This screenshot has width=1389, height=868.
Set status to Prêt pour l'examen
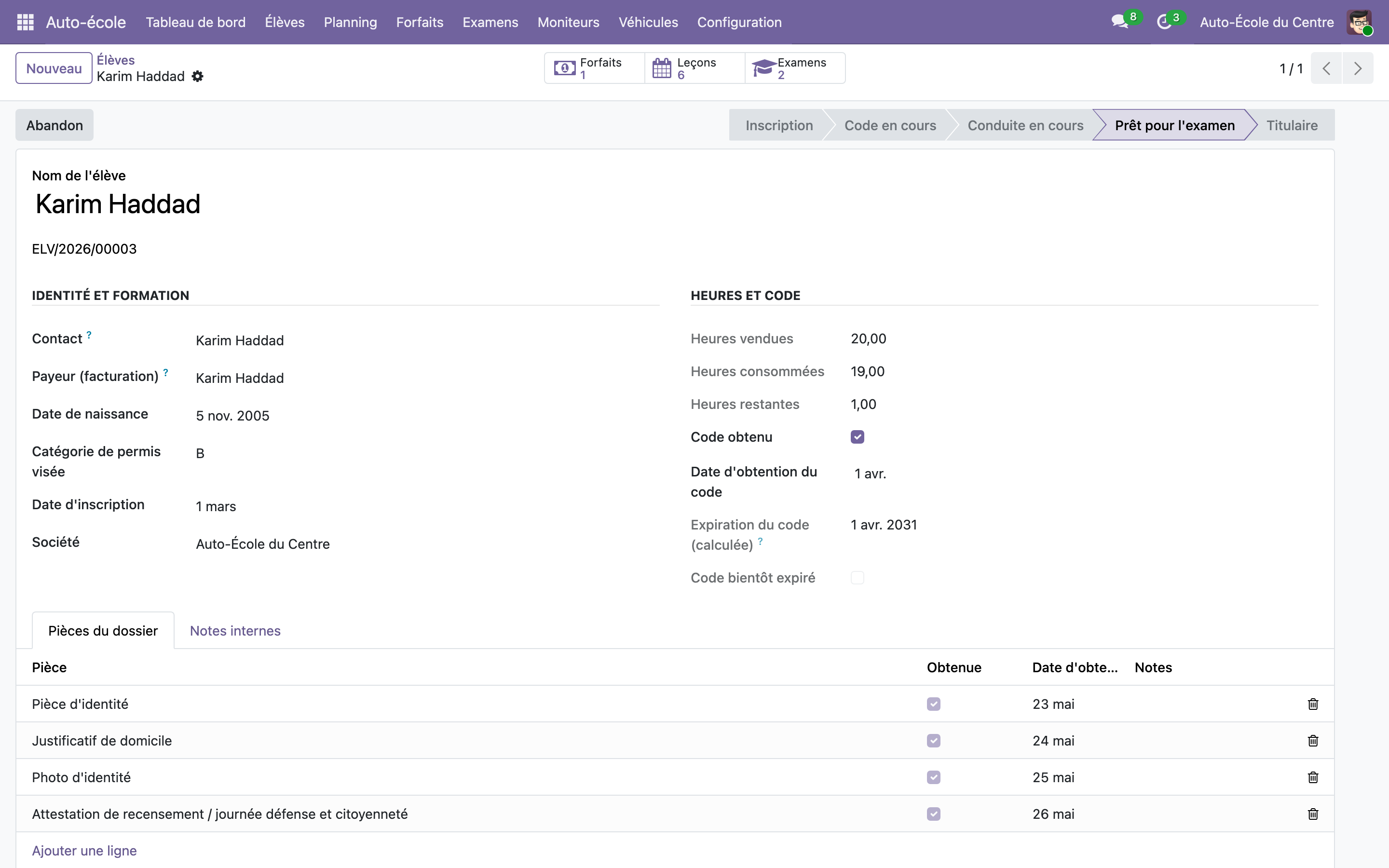click(1174, 125)
